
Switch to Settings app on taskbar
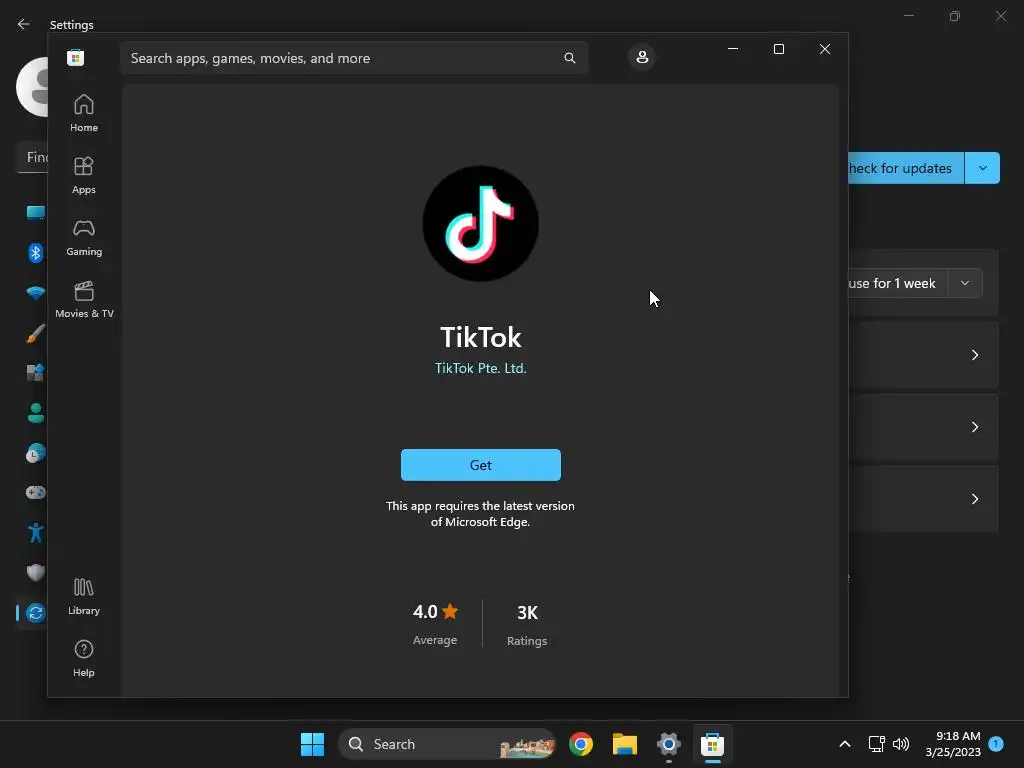[669, 744]
